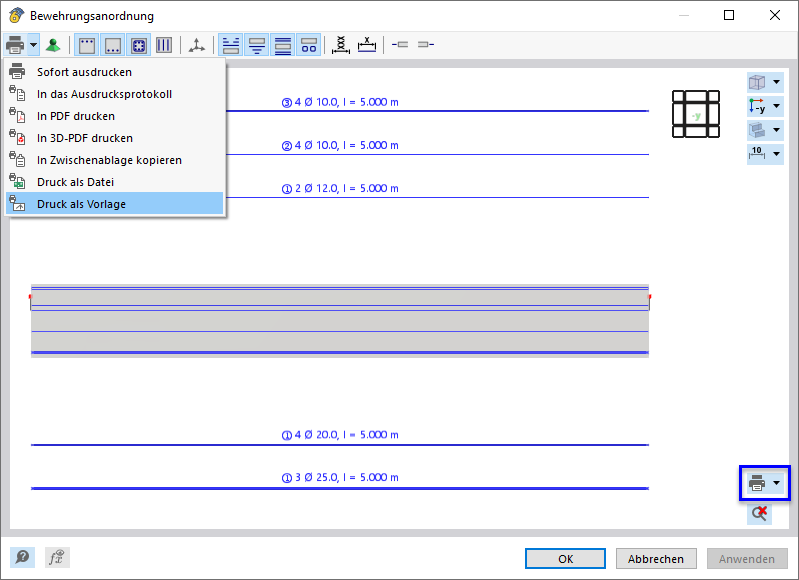Click the stepped solid display icon
Screen dimensions: 799x580
pyautogui.click(x=757, y=130)
